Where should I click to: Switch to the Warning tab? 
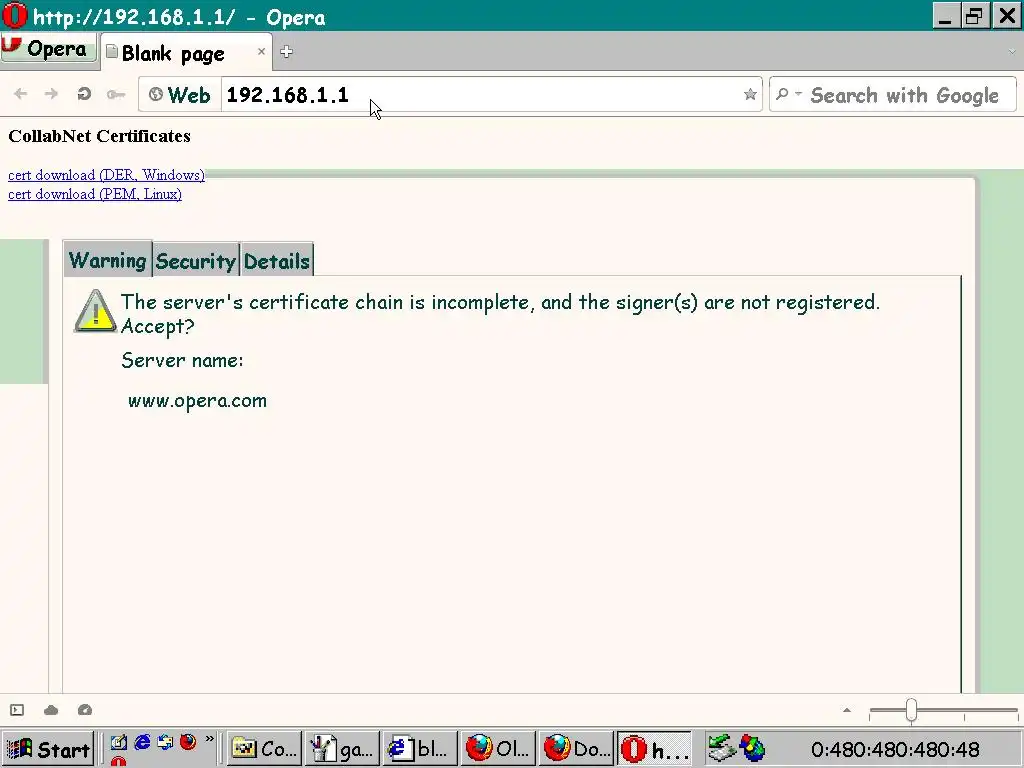click(x=108, y=260)
